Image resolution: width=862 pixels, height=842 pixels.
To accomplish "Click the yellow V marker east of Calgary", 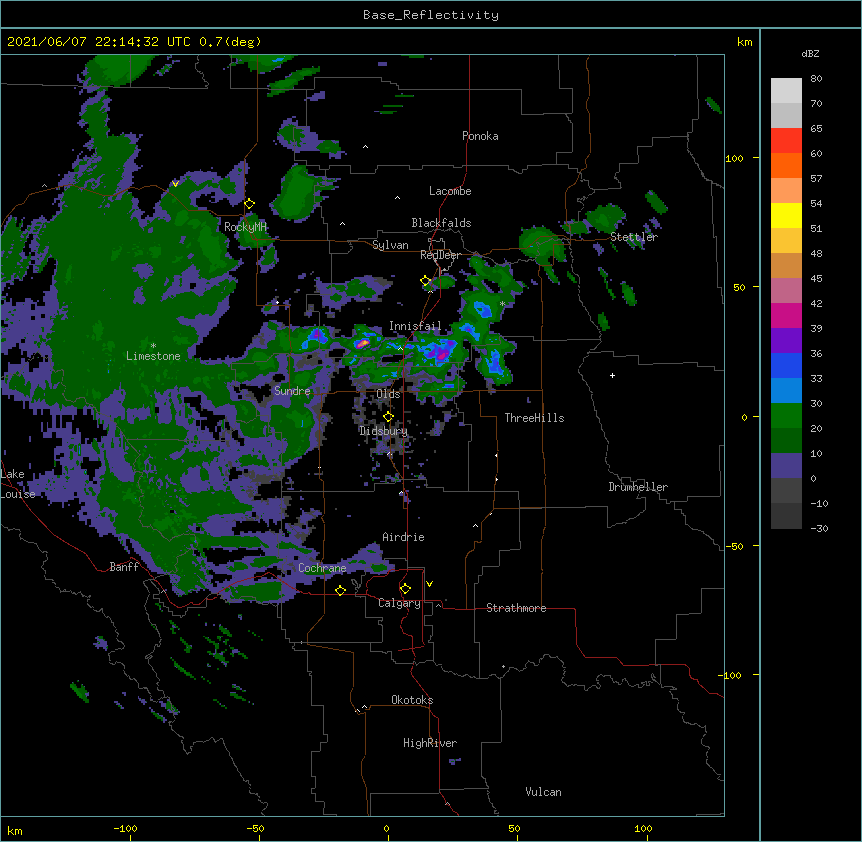I will (x=429, y=584).
